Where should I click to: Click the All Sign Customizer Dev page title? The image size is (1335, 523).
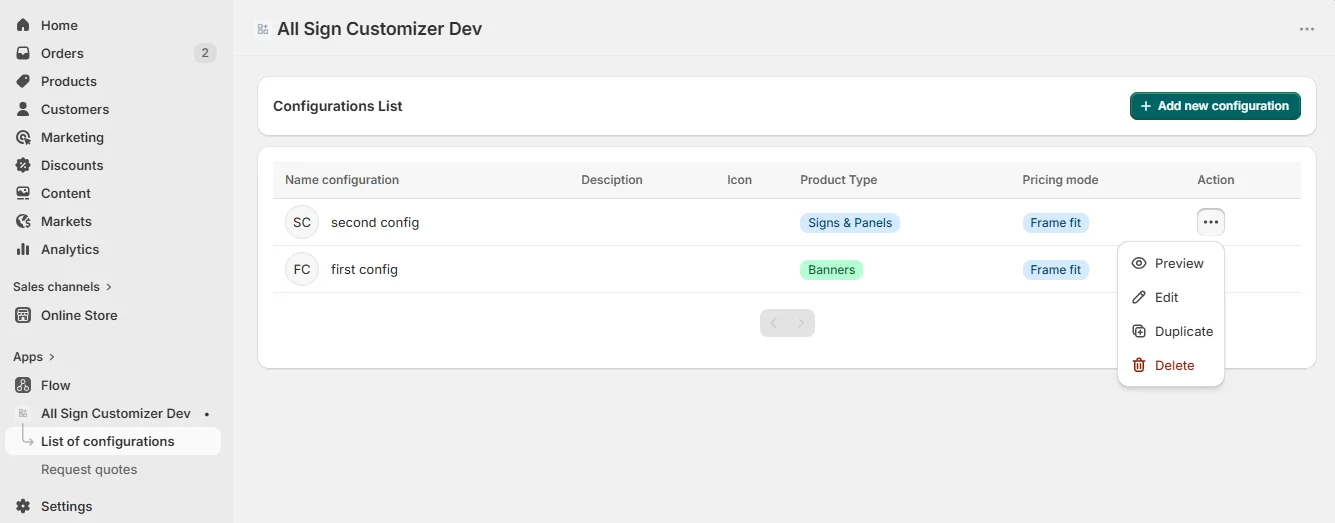coord(379,29)
